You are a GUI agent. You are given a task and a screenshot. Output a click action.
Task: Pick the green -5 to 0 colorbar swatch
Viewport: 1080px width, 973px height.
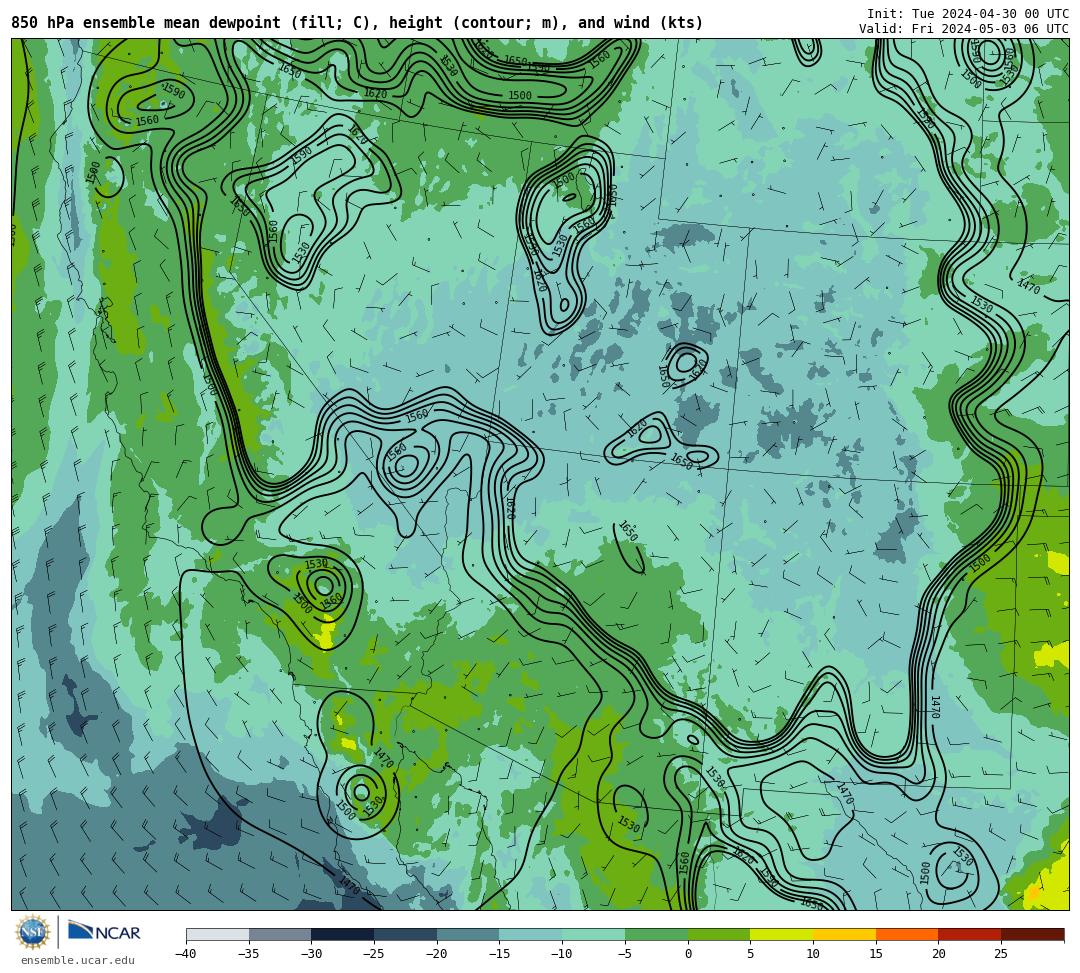(656, 934)
